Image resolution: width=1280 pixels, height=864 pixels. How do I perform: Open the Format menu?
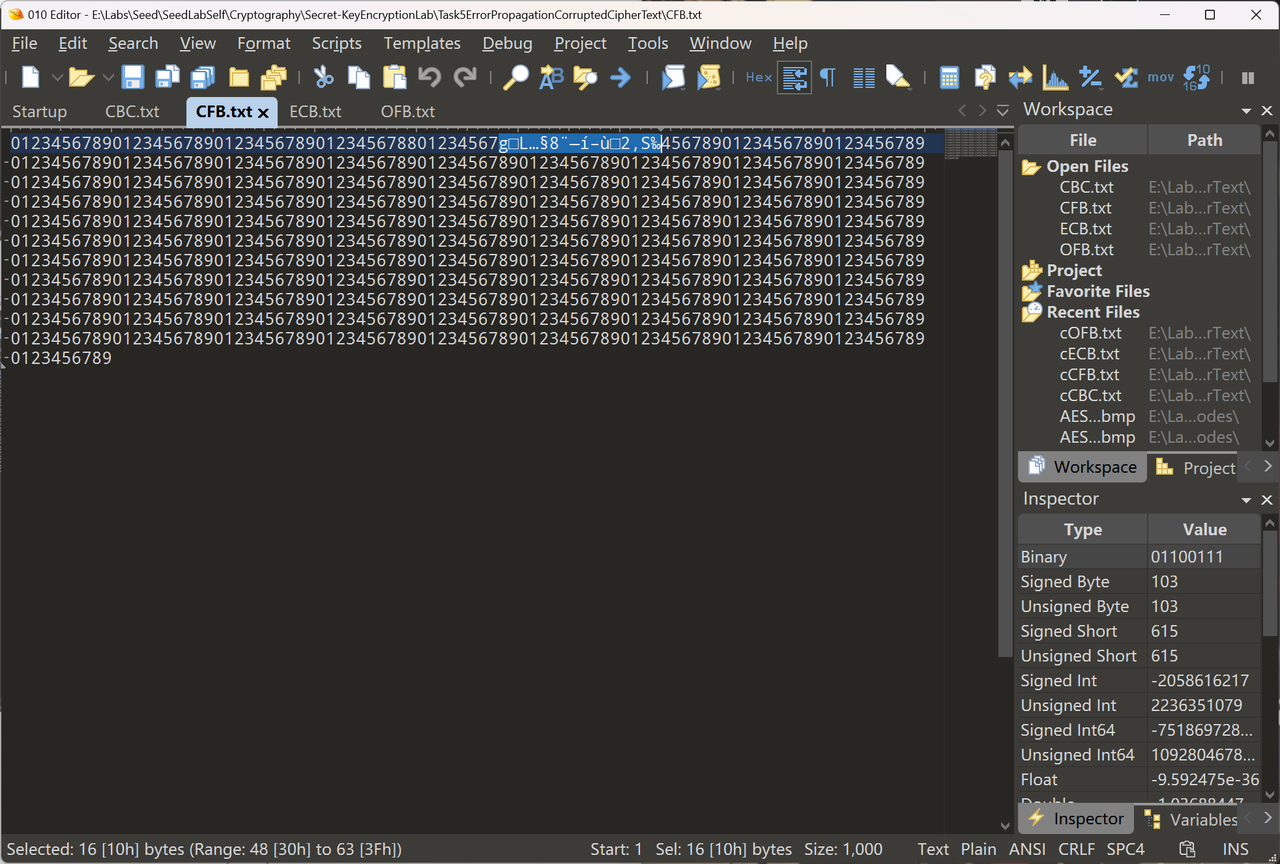pyautogui.click(x=264, y=43)
